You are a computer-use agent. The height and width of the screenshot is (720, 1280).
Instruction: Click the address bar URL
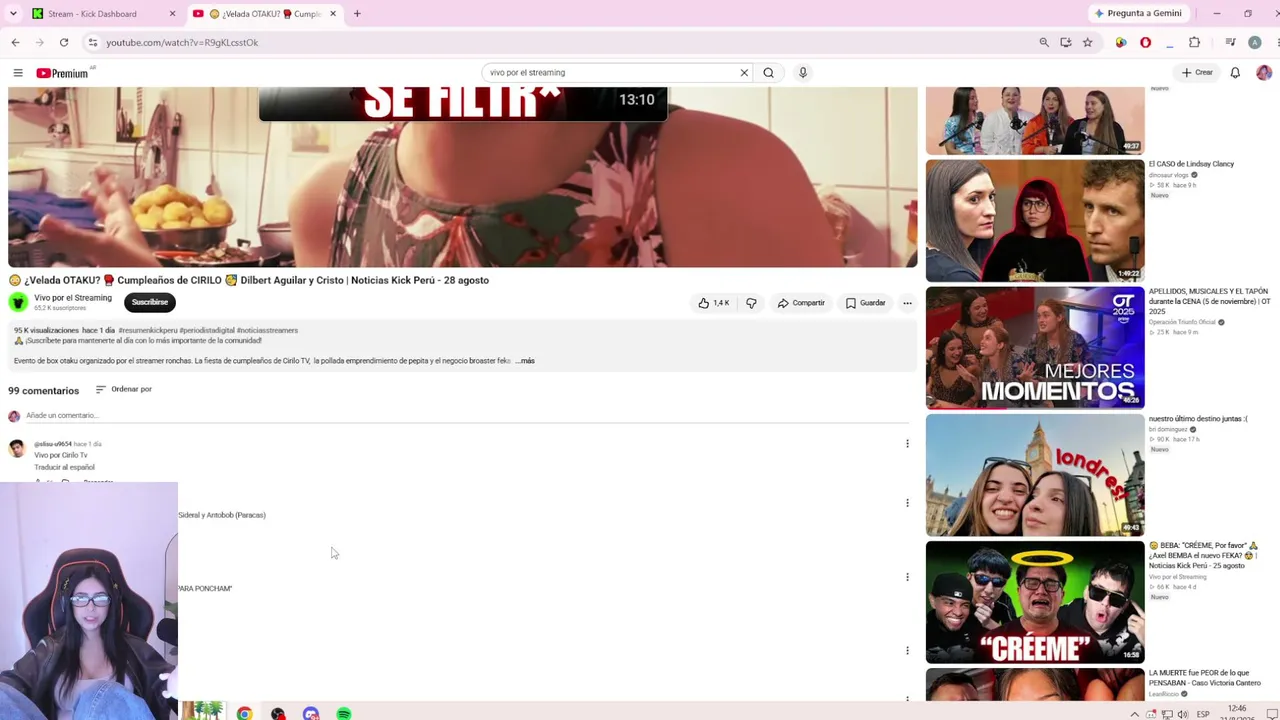coord(182,43)
